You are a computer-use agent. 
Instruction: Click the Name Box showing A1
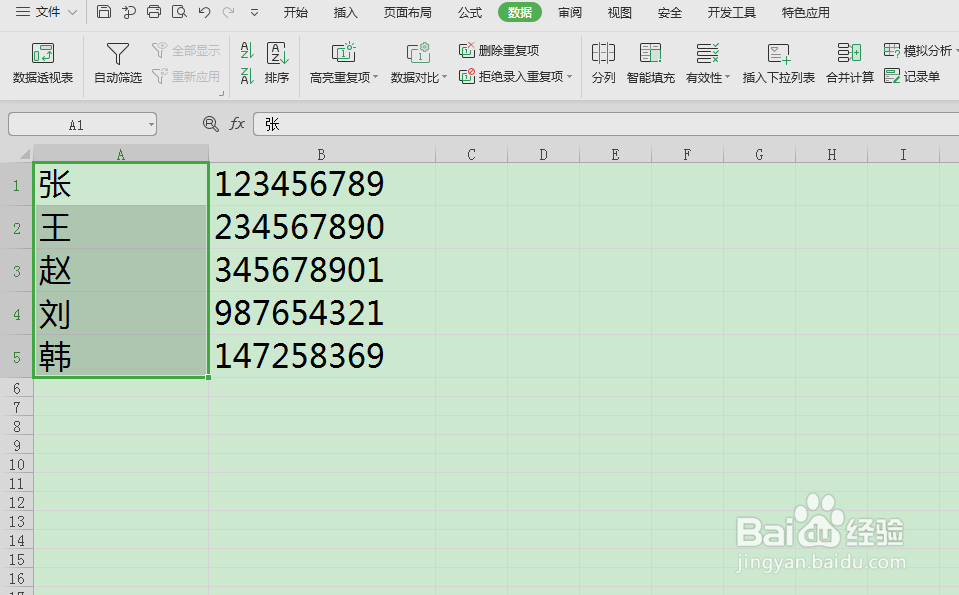point(76,125)
